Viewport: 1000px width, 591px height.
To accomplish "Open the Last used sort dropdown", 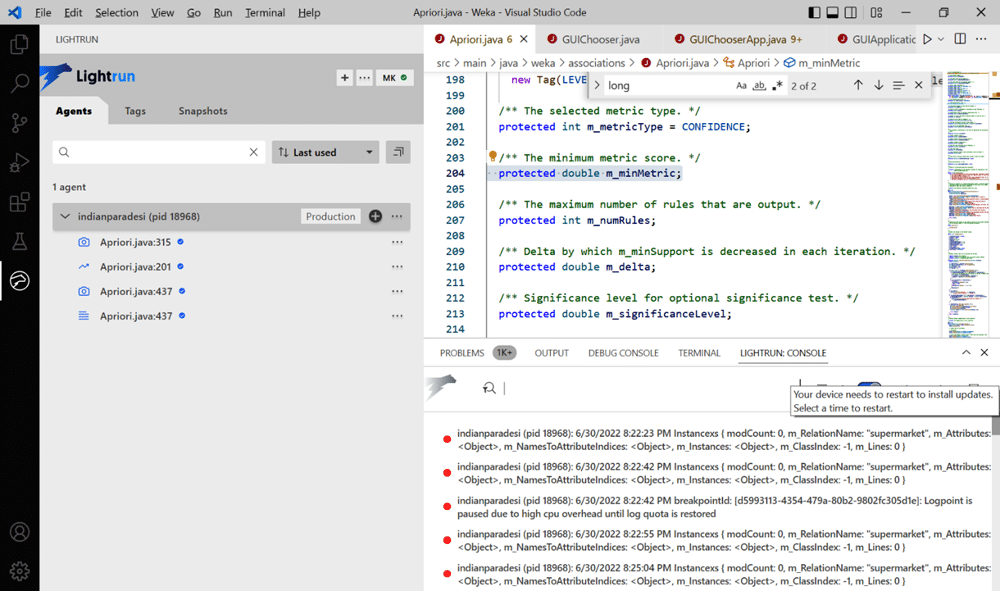I will pyautogui.click(x=325, y=152).
